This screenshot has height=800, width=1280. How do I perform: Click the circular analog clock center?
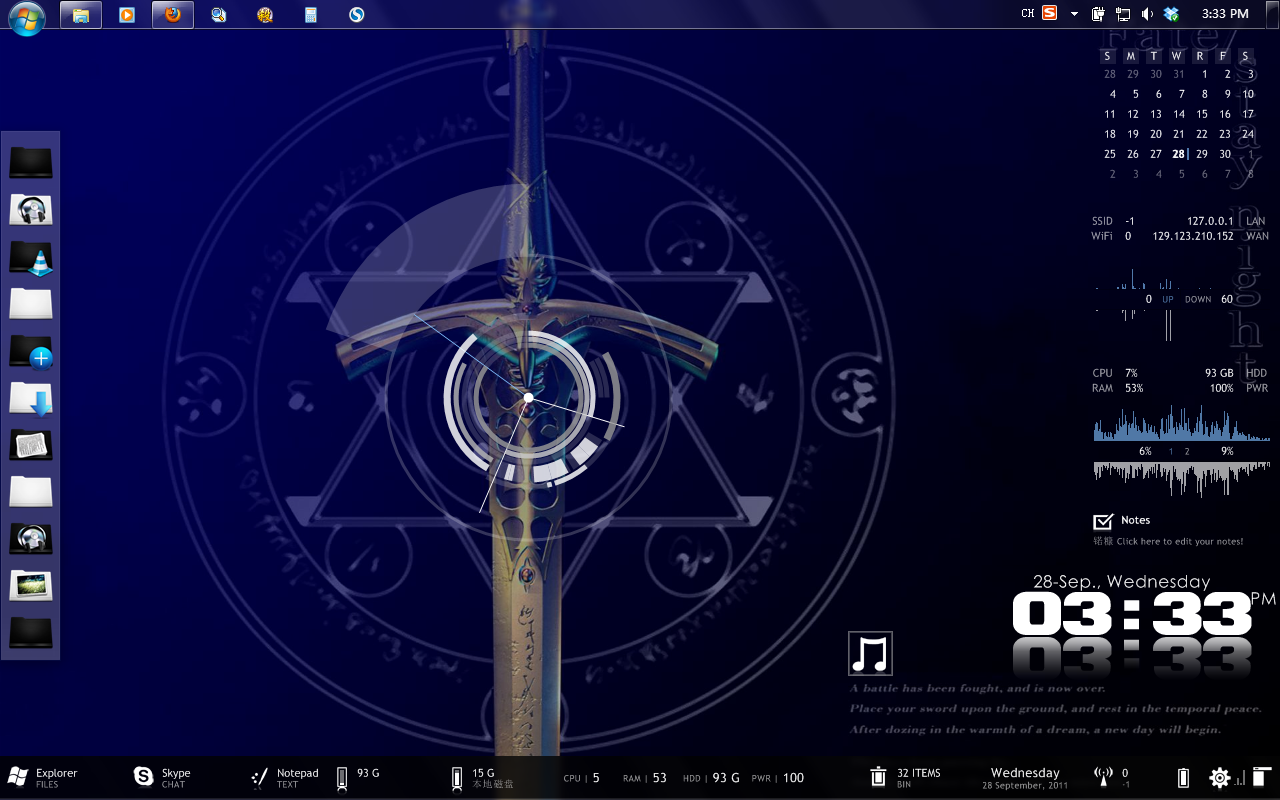528,398
